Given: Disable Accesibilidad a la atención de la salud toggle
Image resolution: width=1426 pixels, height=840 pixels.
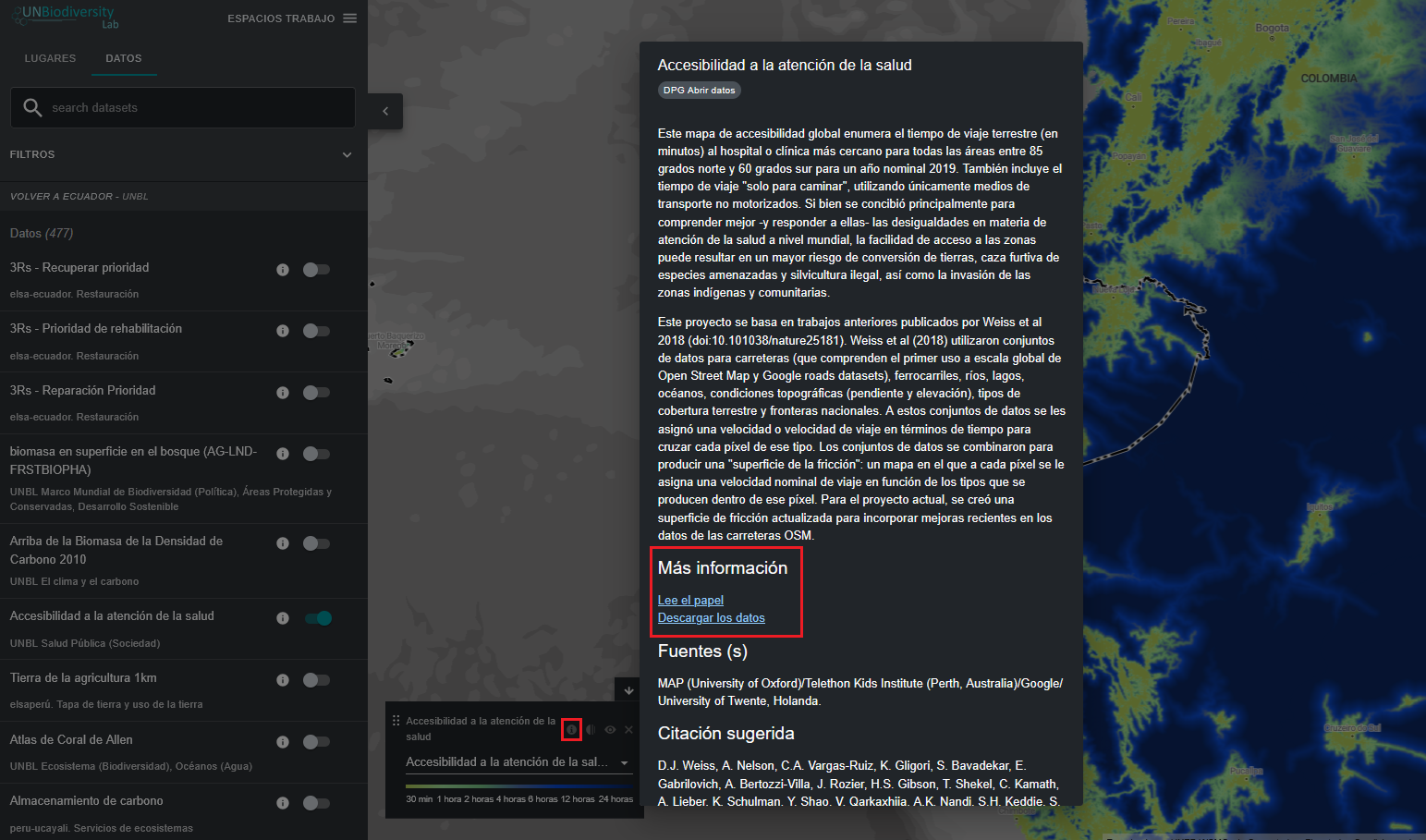Looking at the screenshot, I should coord(318,618).
